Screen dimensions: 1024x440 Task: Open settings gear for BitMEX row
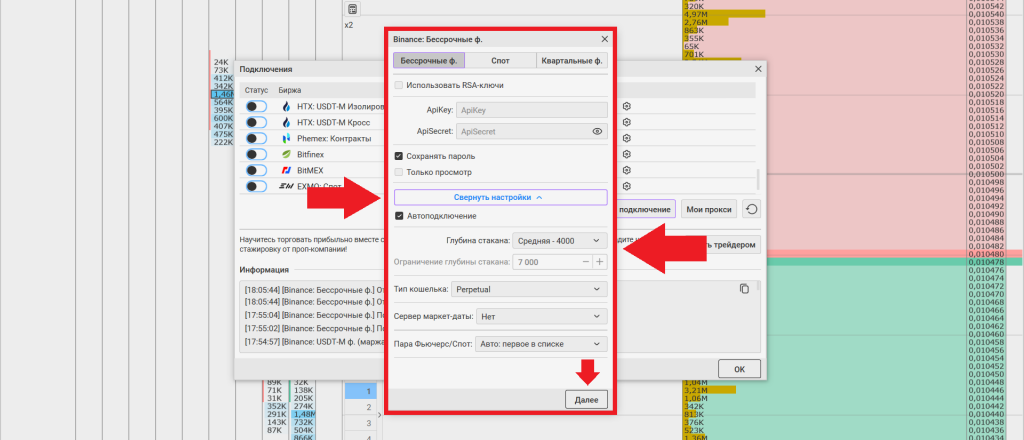pos(626,170)
